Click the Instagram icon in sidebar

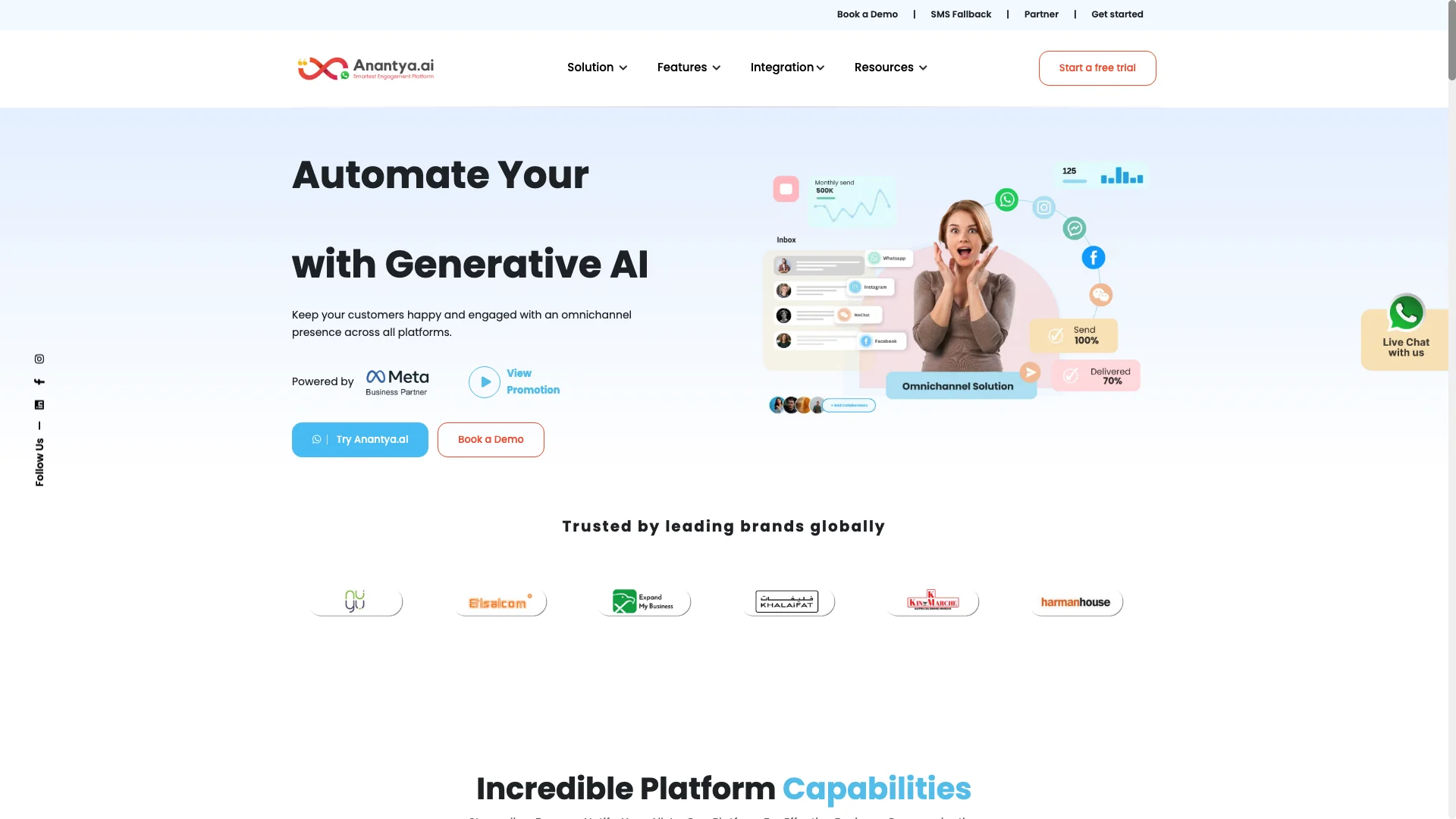(38, 358)
